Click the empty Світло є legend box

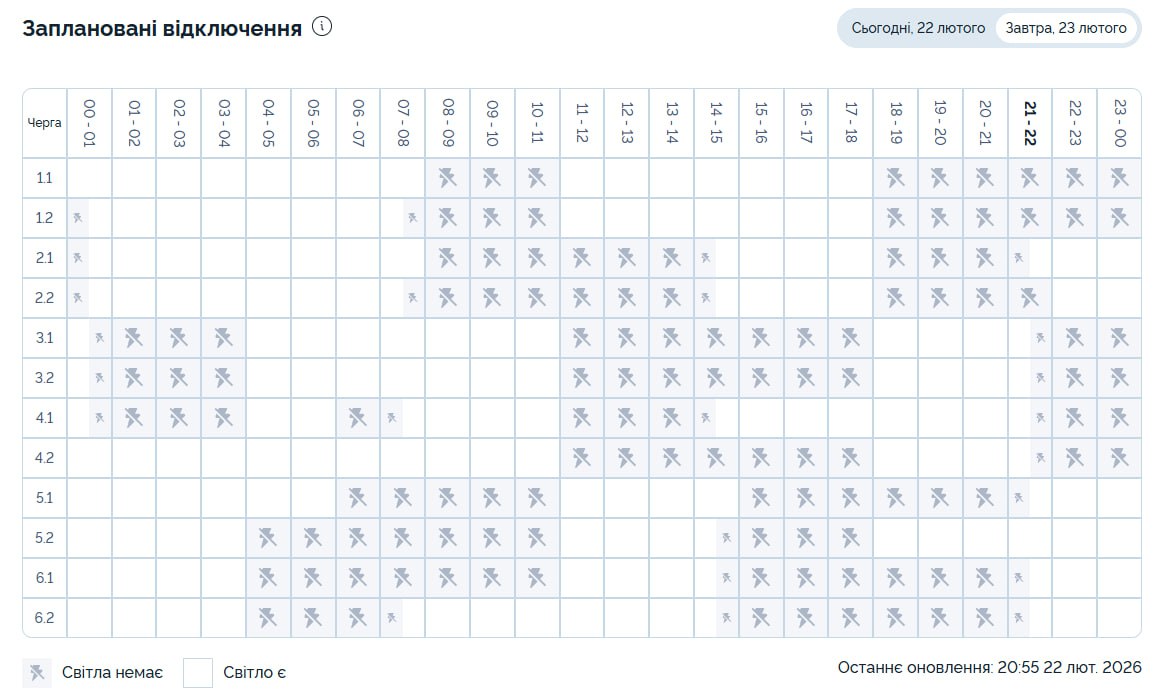point(198,673)
